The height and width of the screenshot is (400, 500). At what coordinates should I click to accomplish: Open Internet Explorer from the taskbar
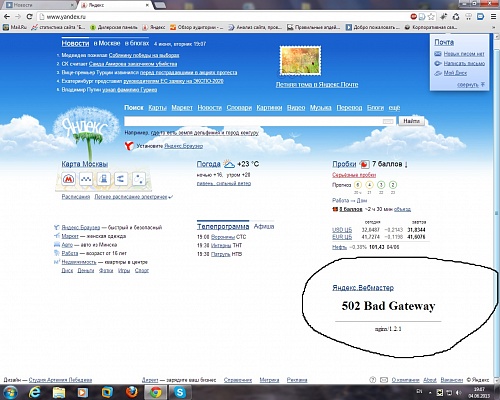[x=35, y=392]
